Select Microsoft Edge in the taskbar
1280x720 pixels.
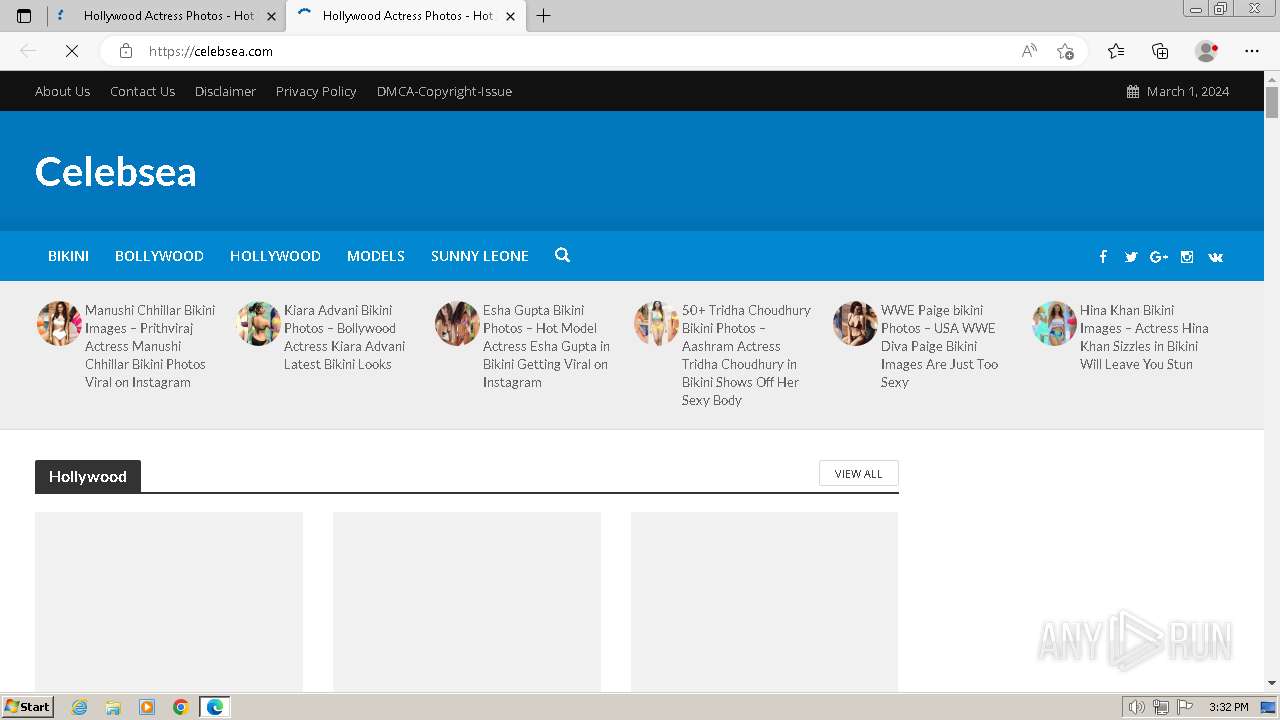pyautogui.click(x=214, y=707)
